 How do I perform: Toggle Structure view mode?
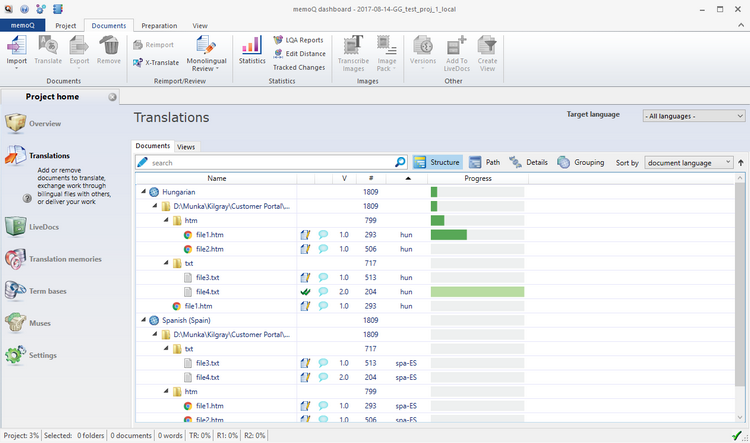click(437, 162)
